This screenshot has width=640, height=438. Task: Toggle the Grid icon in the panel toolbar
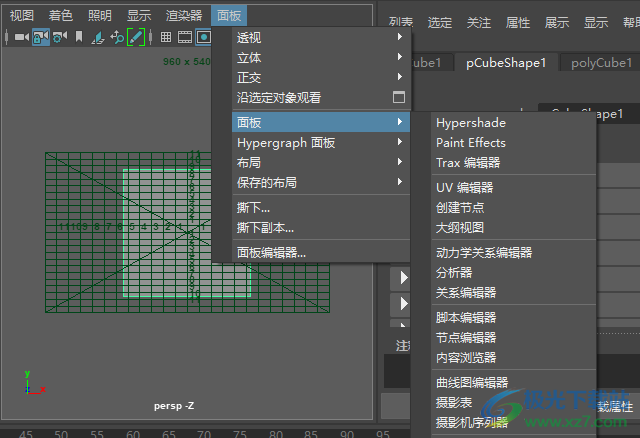[x=166, y=37]
